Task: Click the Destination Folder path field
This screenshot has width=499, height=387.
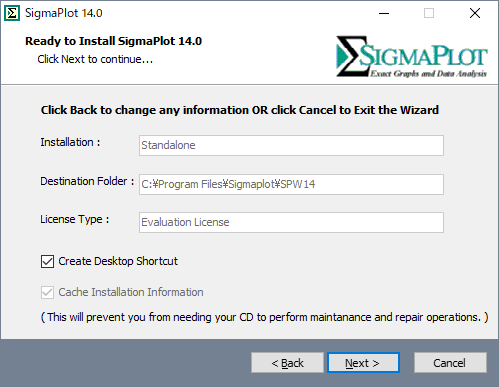Action: tap(291, 184)
